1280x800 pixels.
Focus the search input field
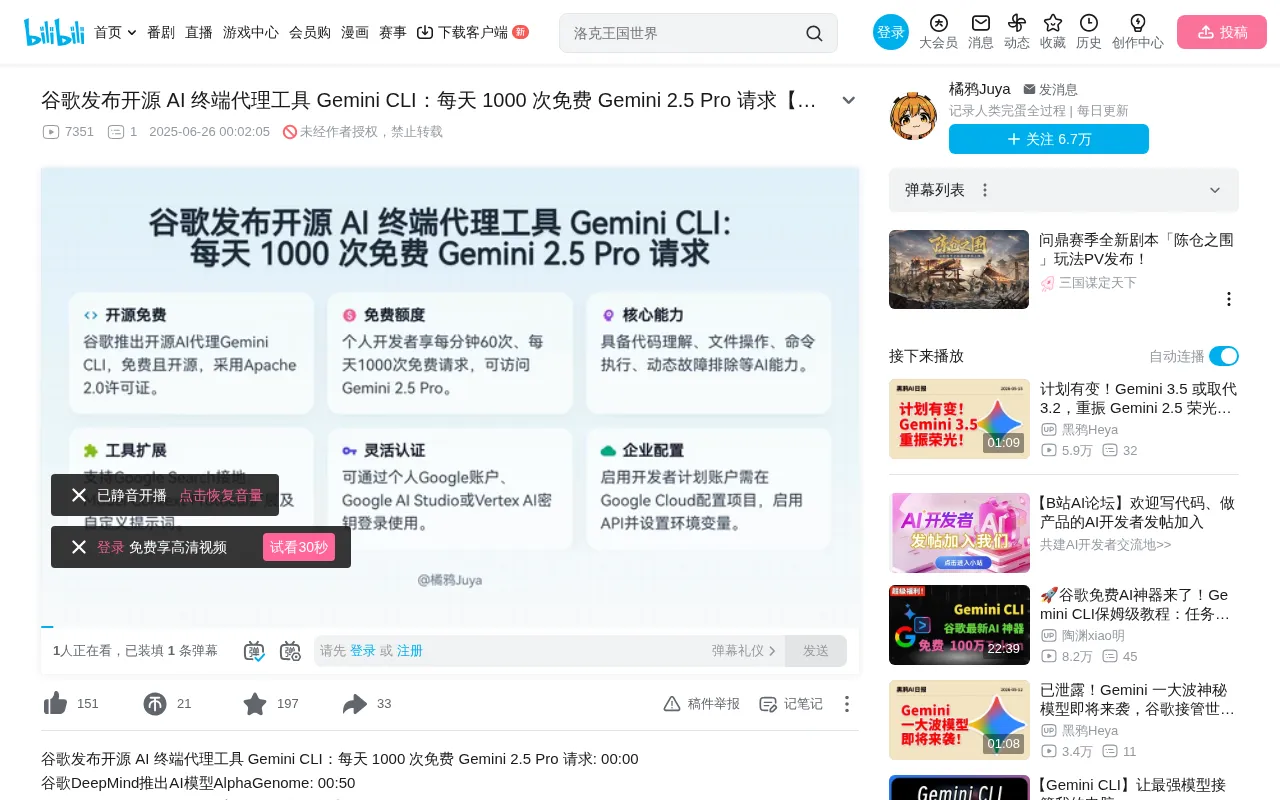(685, 33)
